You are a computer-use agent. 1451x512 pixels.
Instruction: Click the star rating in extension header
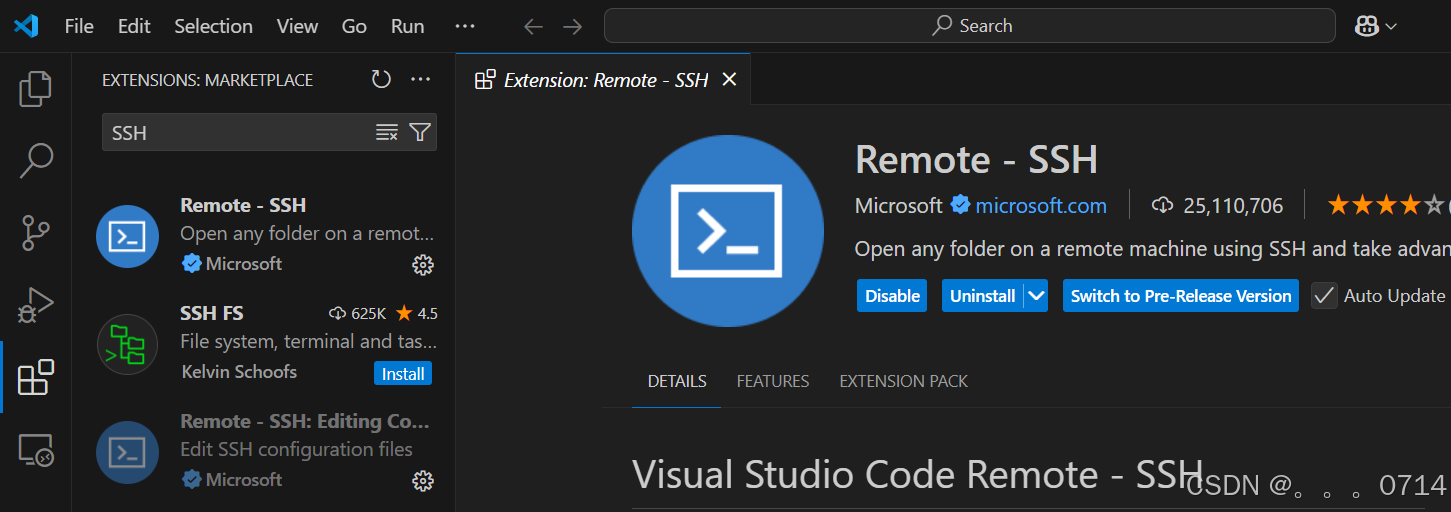pos(1385,206)
